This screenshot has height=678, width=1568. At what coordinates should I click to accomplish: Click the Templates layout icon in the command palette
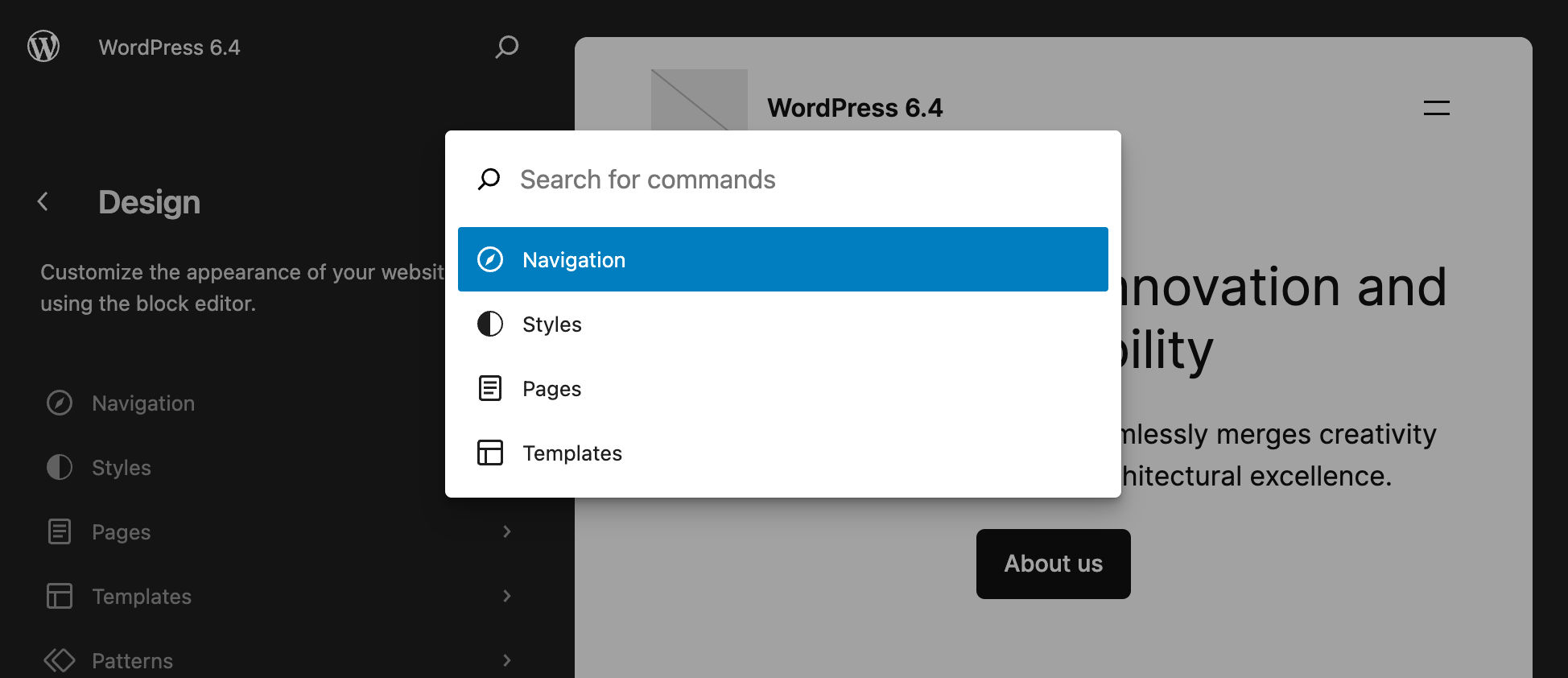tap(490, 453)
